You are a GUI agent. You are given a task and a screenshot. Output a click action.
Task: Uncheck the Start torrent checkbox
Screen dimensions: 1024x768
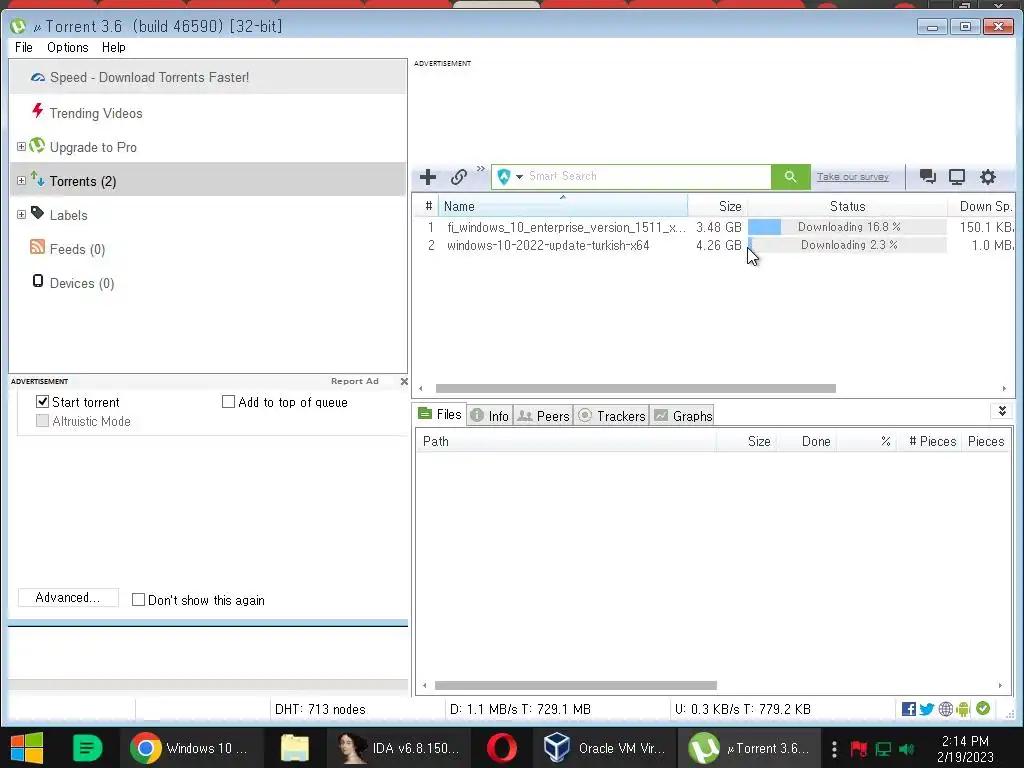[42, 402]
